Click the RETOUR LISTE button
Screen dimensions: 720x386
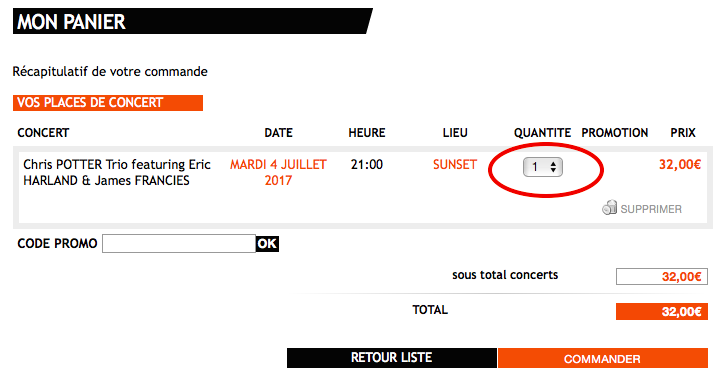392,358
